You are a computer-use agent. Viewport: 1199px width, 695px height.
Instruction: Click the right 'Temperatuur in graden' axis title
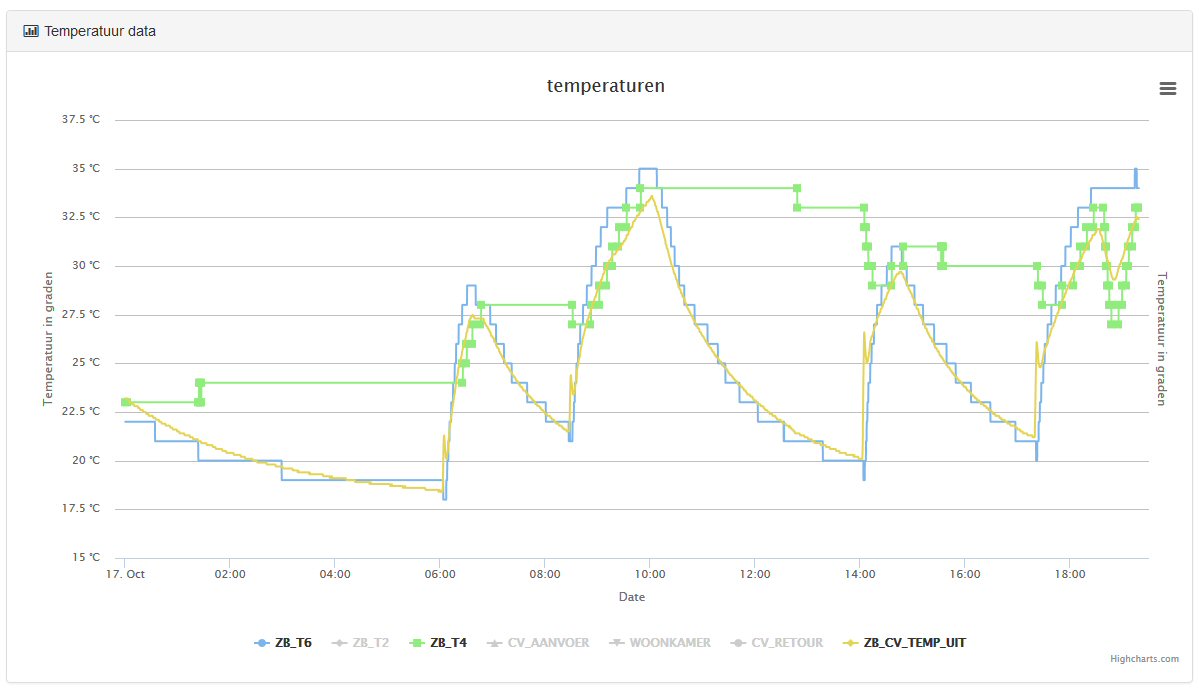[x=1162, y=339]
